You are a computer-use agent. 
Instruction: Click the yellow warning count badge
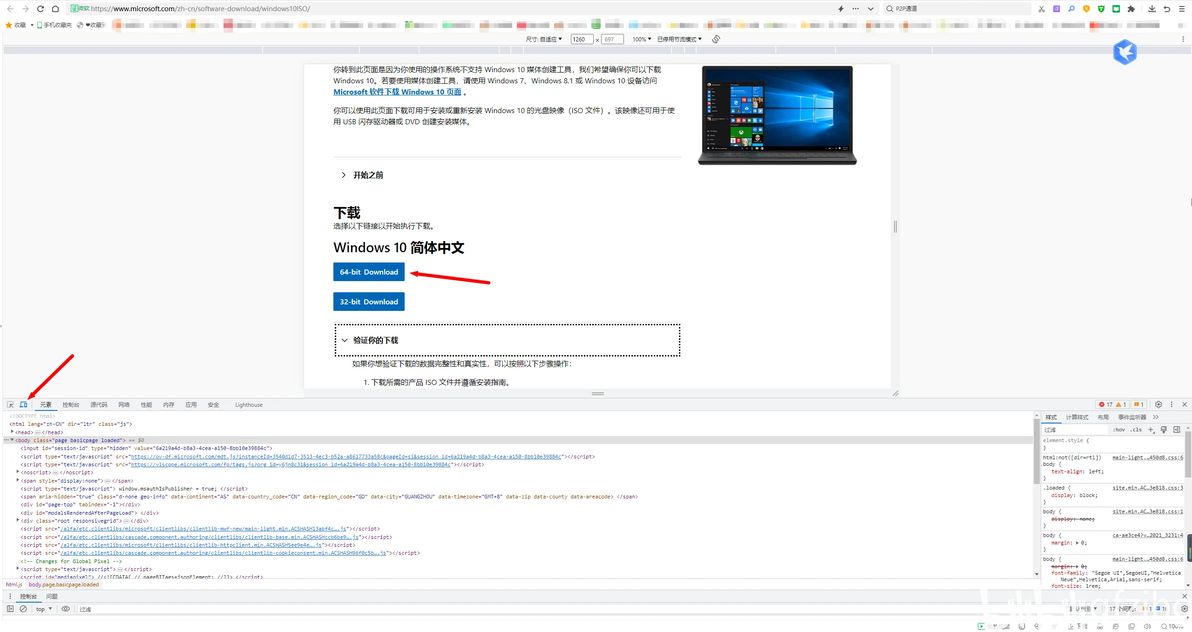coord(1121,405)
